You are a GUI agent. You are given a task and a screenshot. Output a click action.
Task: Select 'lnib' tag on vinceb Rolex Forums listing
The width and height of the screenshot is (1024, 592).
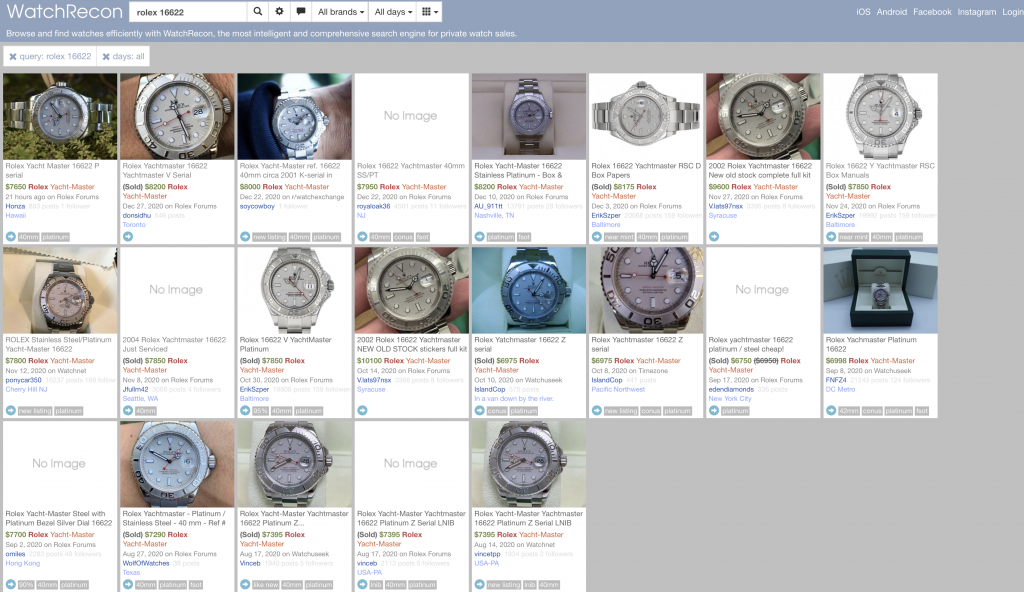pos(376,584)
